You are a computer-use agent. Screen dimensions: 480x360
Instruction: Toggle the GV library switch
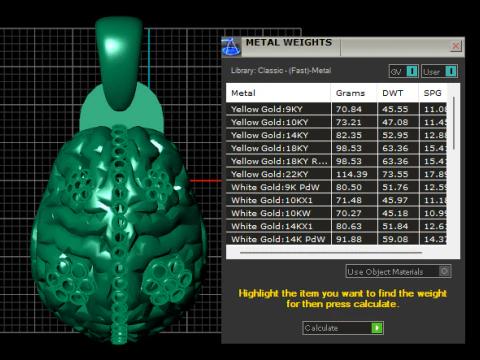tap(404, 71)
